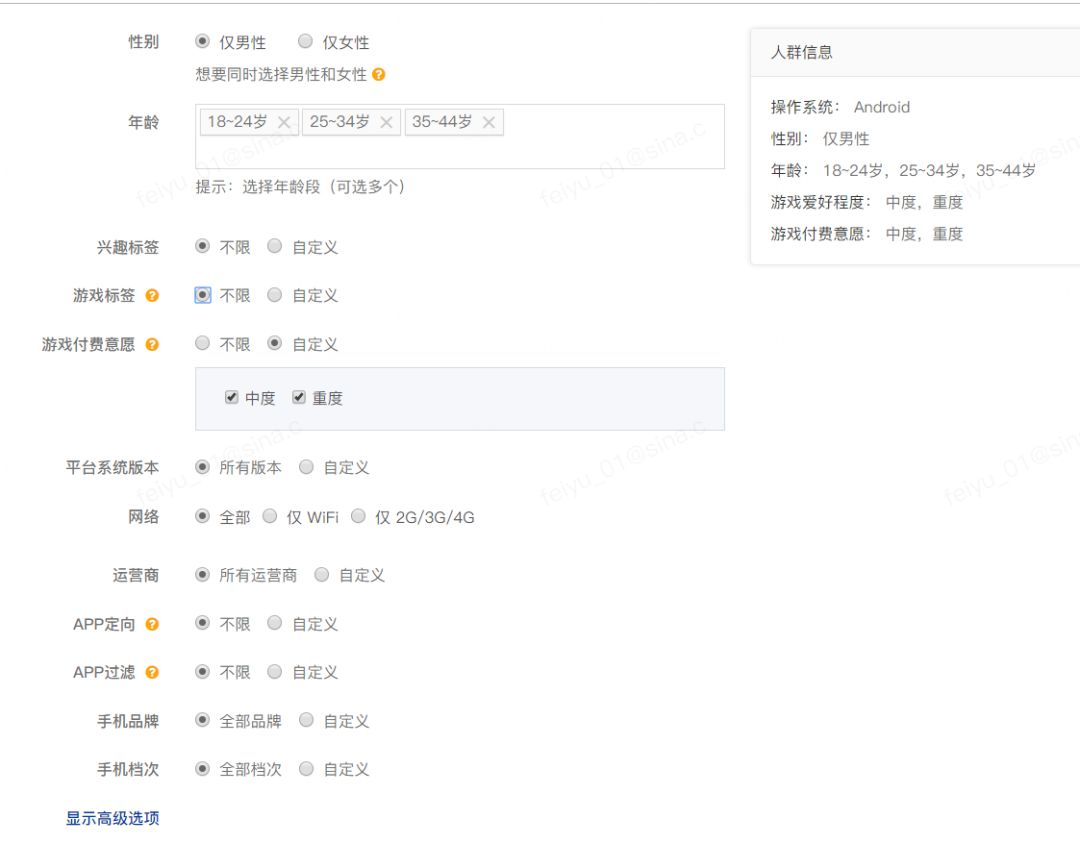Click help icon next to APP过滤
The image size is (1080, 844).
tap(152, 672)
